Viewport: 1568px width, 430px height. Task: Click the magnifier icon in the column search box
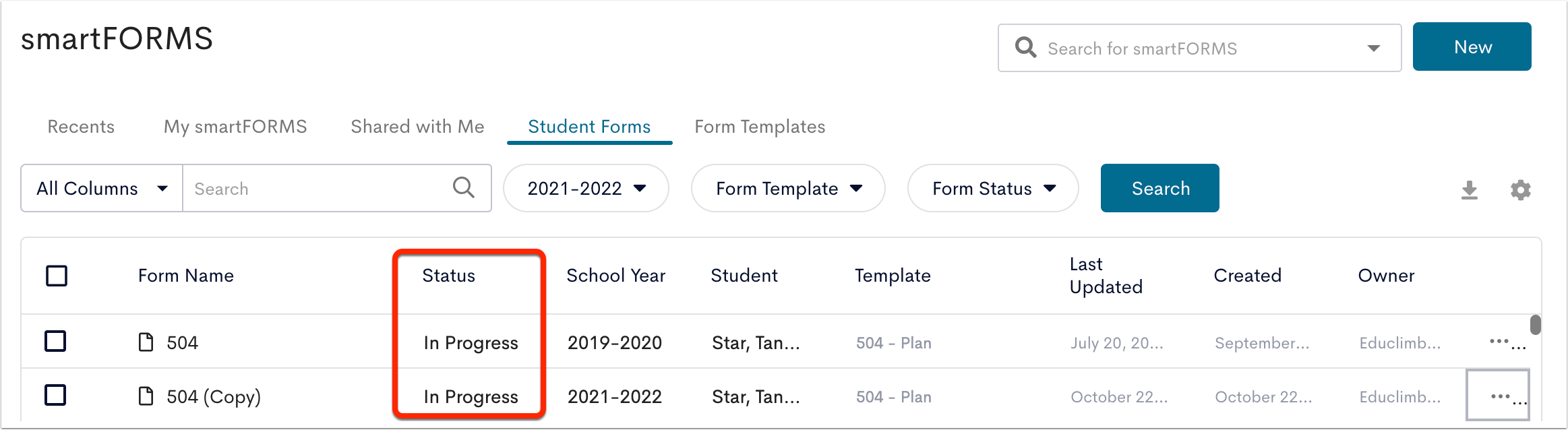pos(464,187)
